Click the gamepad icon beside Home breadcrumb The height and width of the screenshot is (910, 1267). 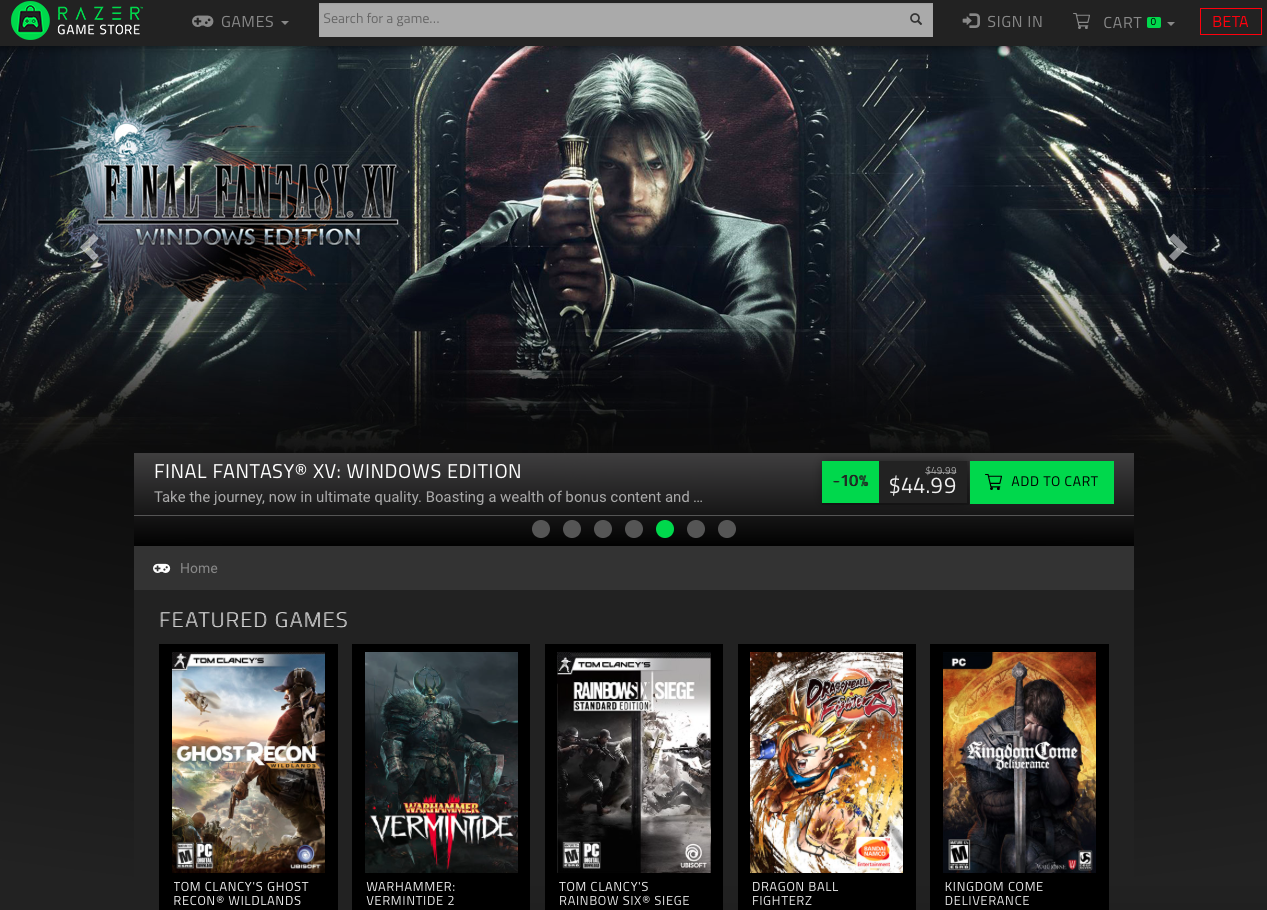click(x=161, y=568)
